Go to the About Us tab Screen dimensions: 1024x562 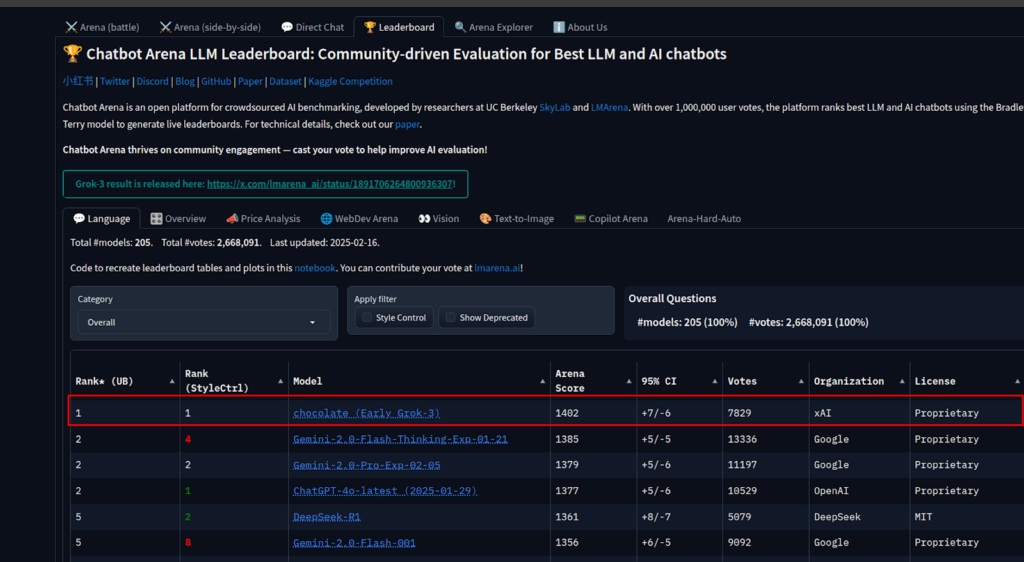[580, 27]
